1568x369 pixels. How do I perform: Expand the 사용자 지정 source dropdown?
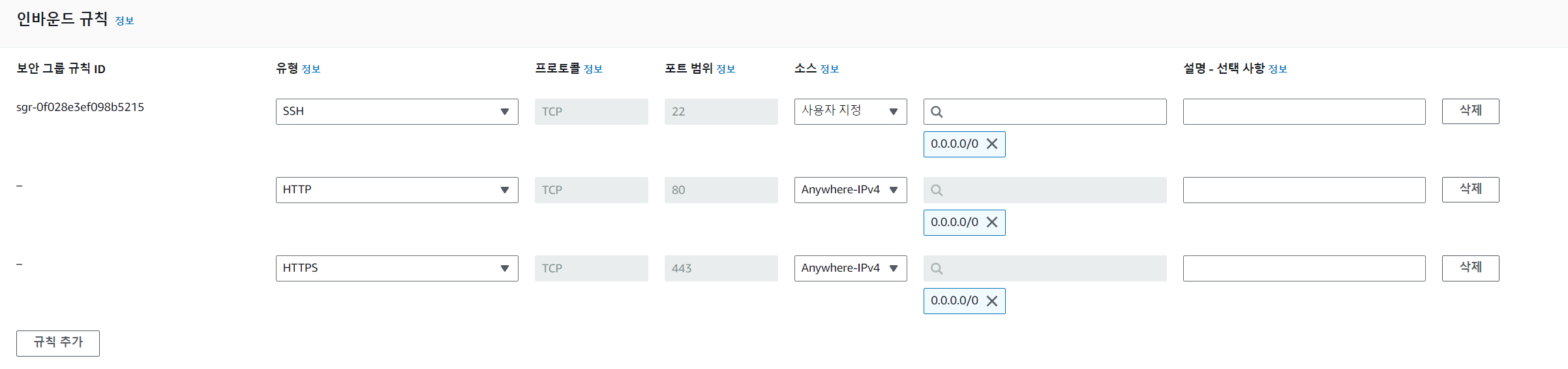tap(850, 112)
